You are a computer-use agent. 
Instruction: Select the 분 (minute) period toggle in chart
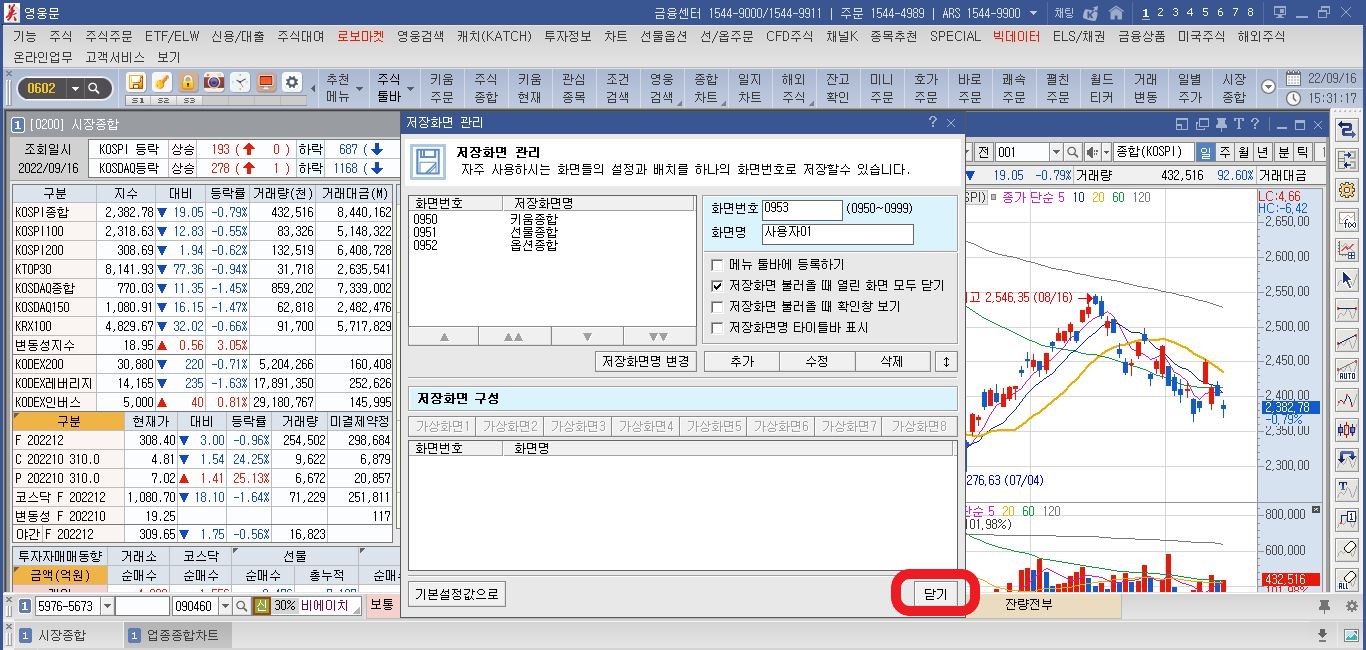(1284, 152)
